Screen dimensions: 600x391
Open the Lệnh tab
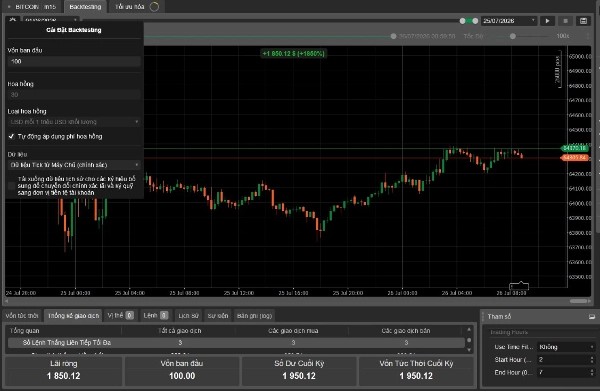coord(155,316)
